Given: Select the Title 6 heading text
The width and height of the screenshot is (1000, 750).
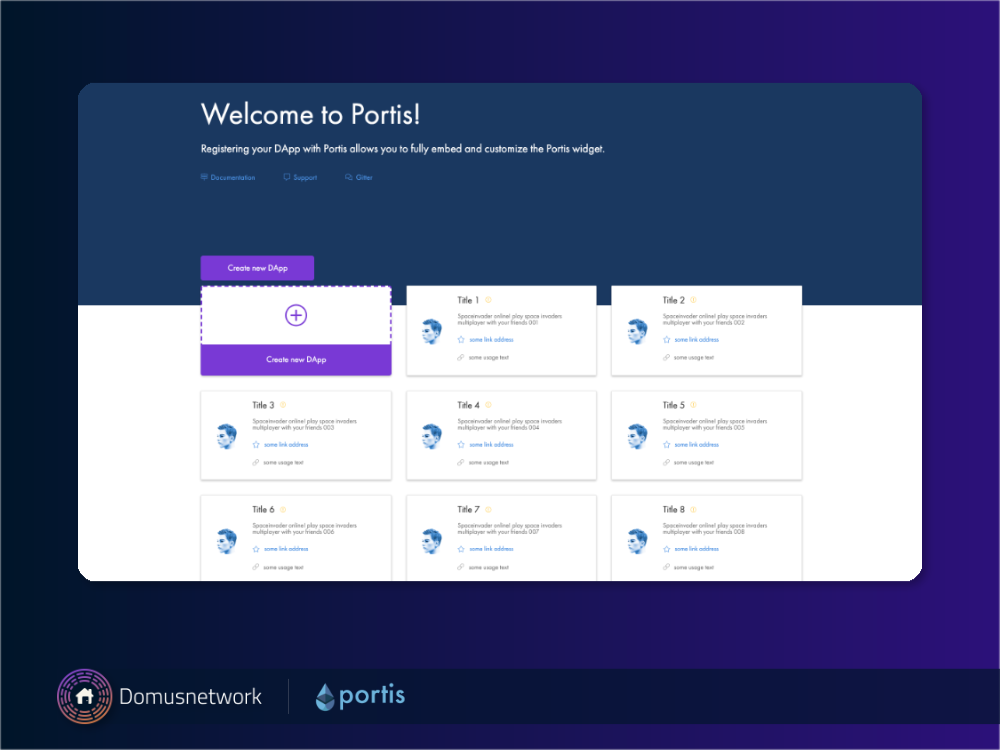Looking at the screenshot, I should click(x=263, y=510).
